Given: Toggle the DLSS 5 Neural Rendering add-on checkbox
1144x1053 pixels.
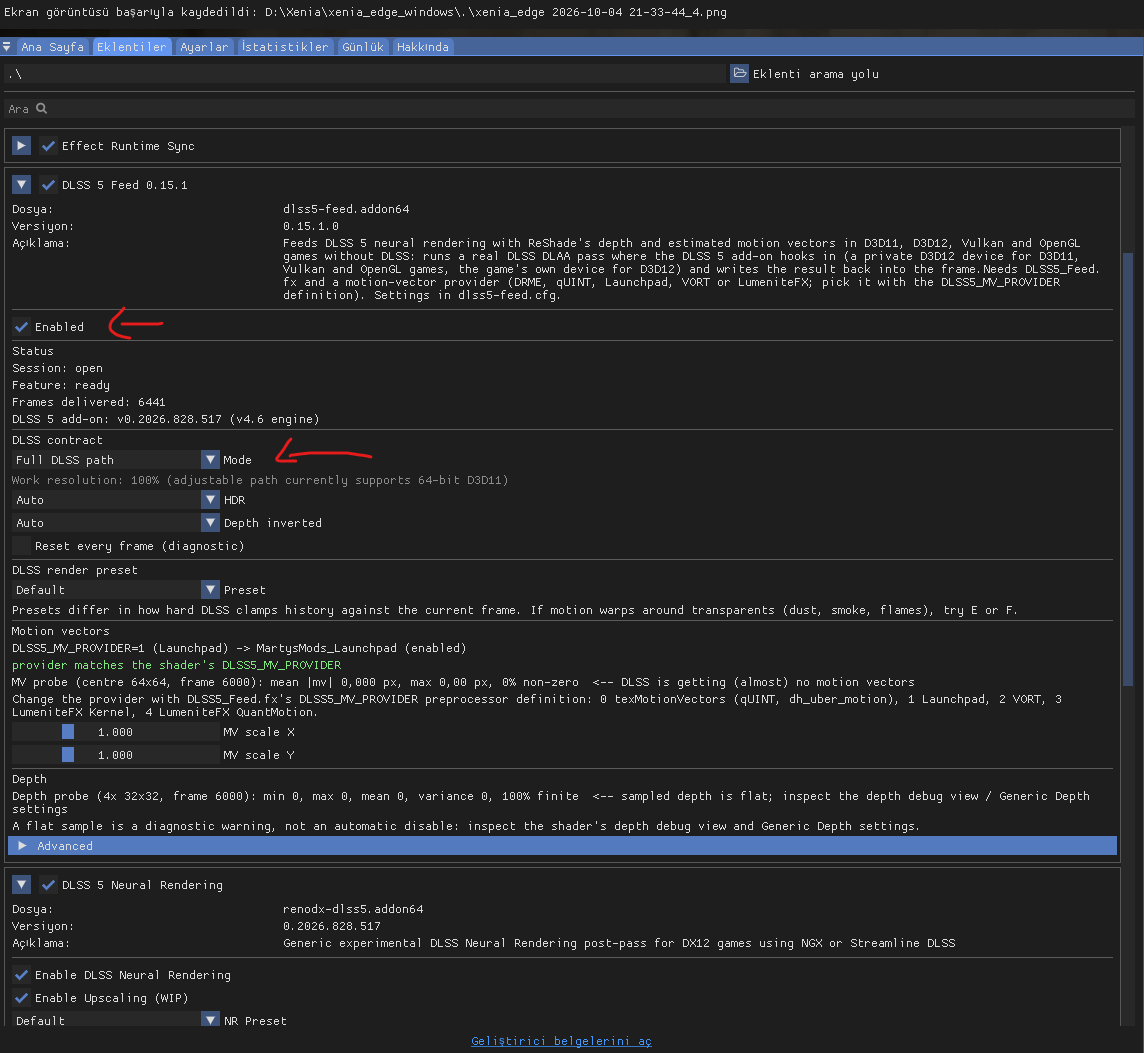Looking at the screenshot, I should 48,884.
